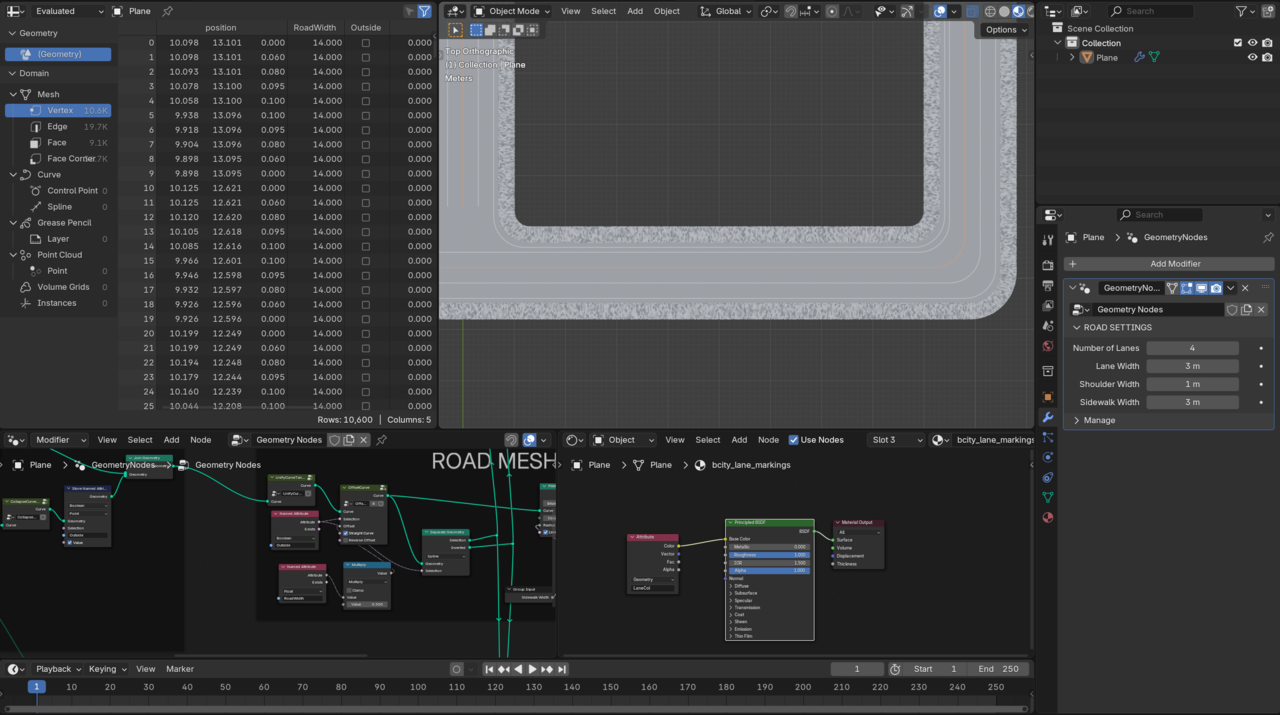Toggle Collection exclude checkbox in Outliner
Screen dimensions: 1280x715
coord(1238,43)
